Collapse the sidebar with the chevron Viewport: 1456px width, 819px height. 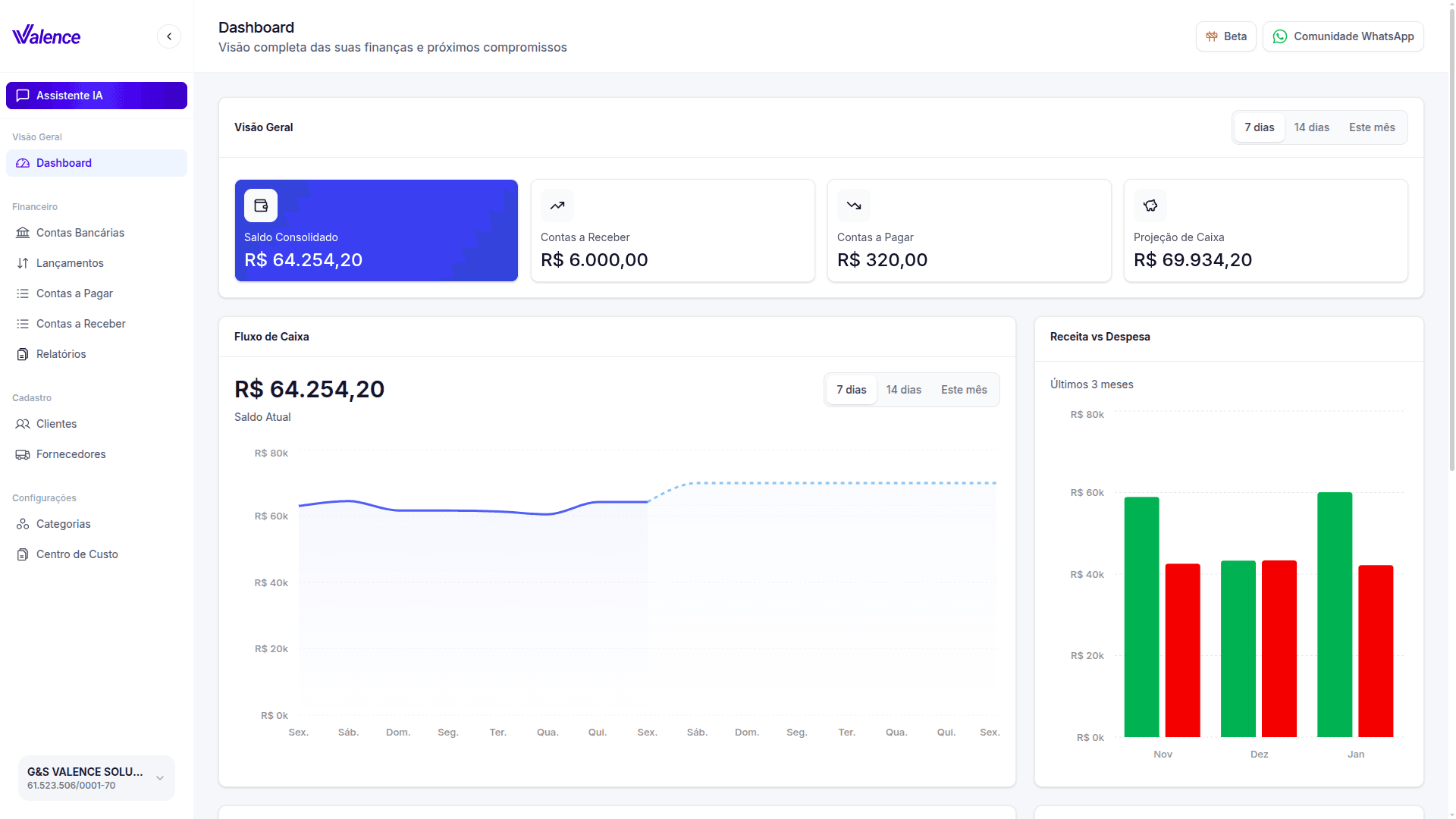pos(168,36)
